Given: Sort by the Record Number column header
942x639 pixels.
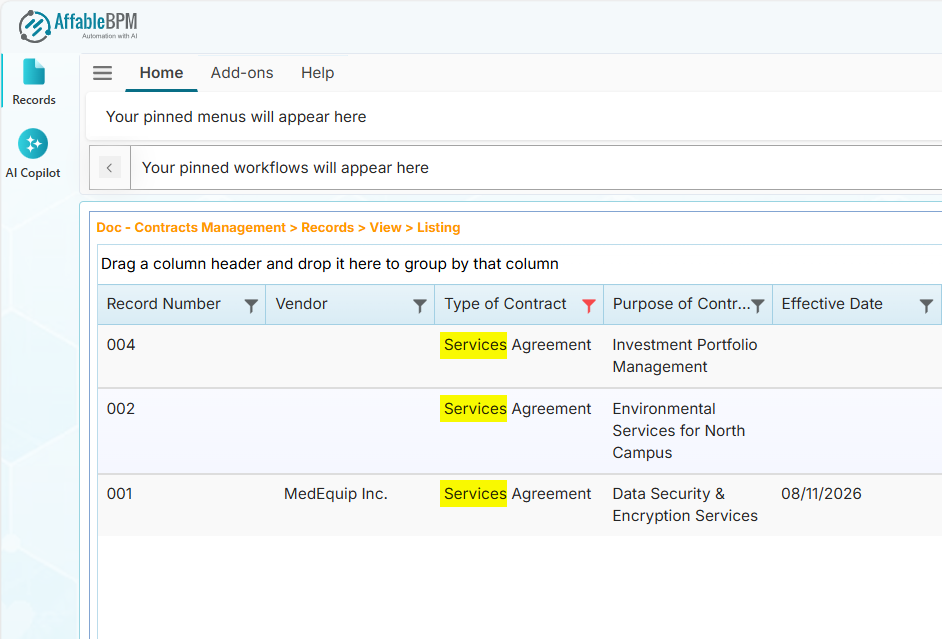Looking at the screenshot, I should 164,304.
